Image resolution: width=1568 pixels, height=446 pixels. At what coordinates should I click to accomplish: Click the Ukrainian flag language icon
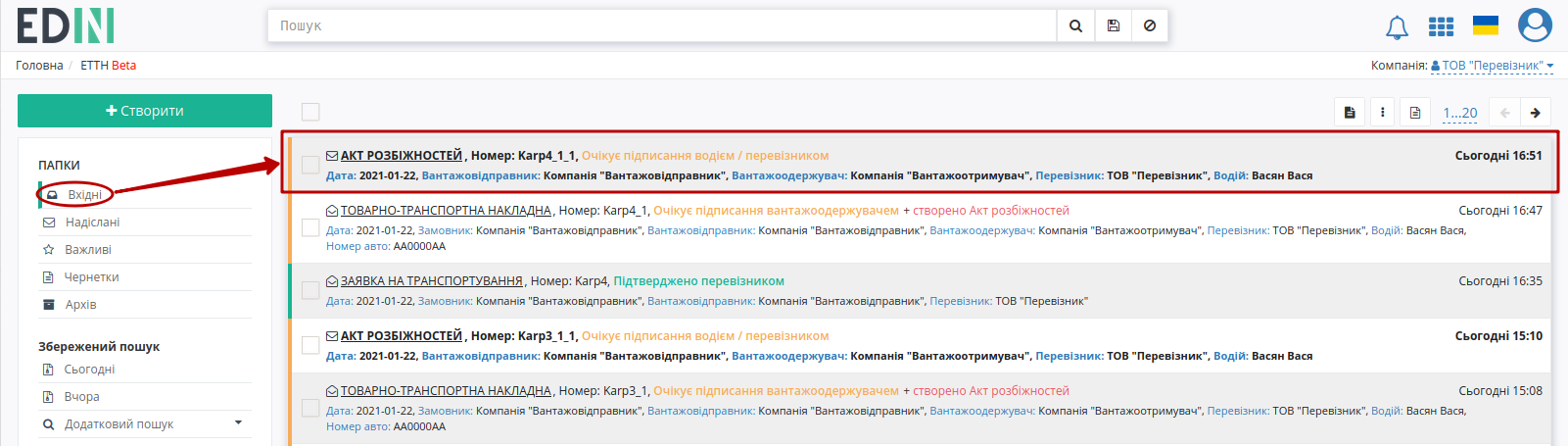coord(1486,25)
